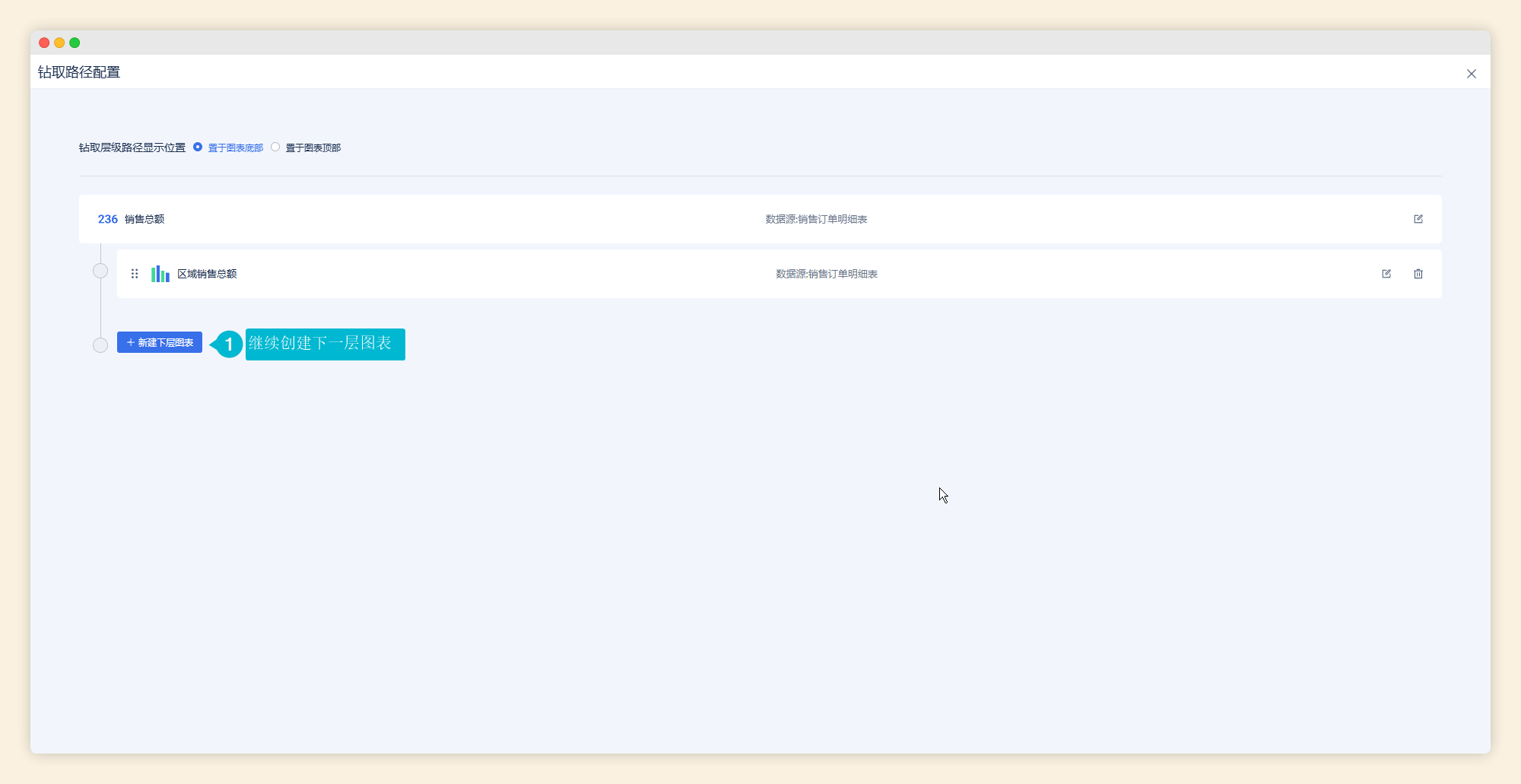The image size is (1521, 784).
Task: Click the 钻取层级路径显示位置 label
Action: coord(132,148)
